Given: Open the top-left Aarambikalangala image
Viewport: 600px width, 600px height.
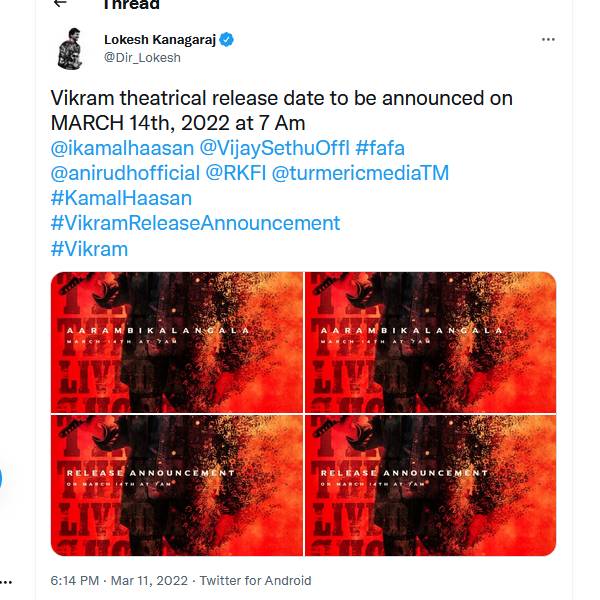Looking at the screenshot, I should pos(177,341).
